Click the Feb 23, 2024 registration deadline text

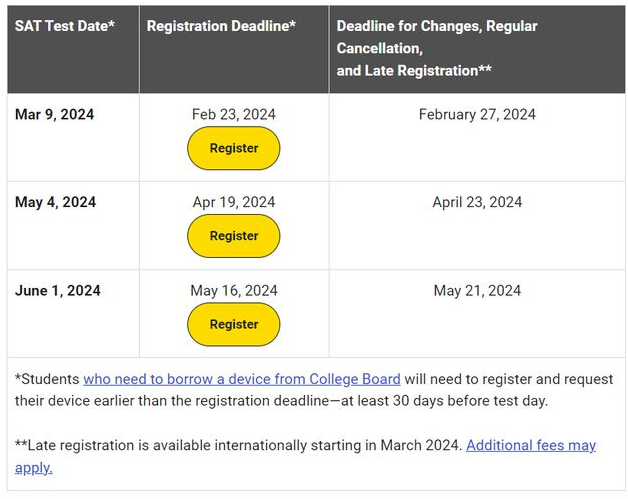[233, 115]
